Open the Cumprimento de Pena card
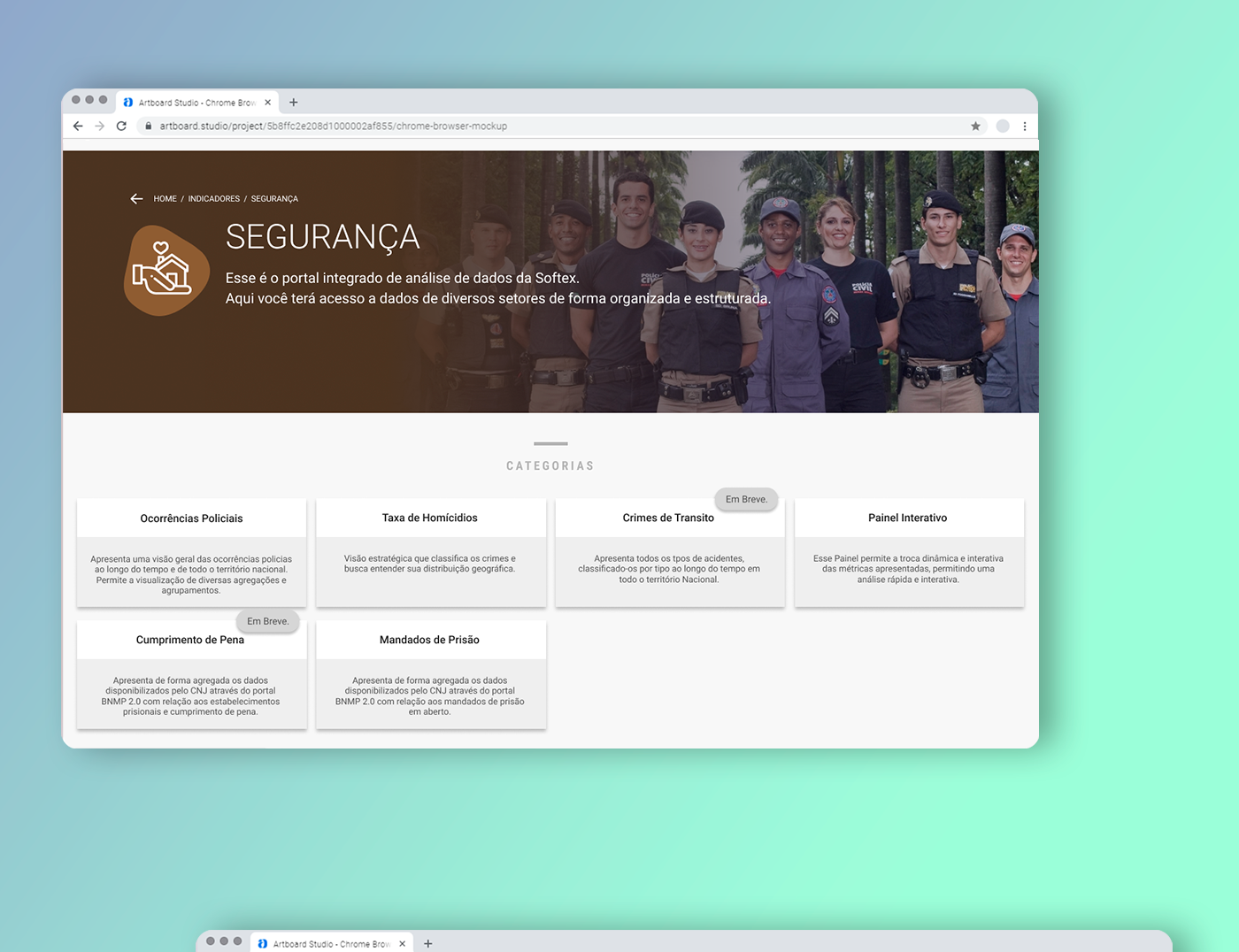Screen dimensions: 1239x952 click(x=191, y=675)
